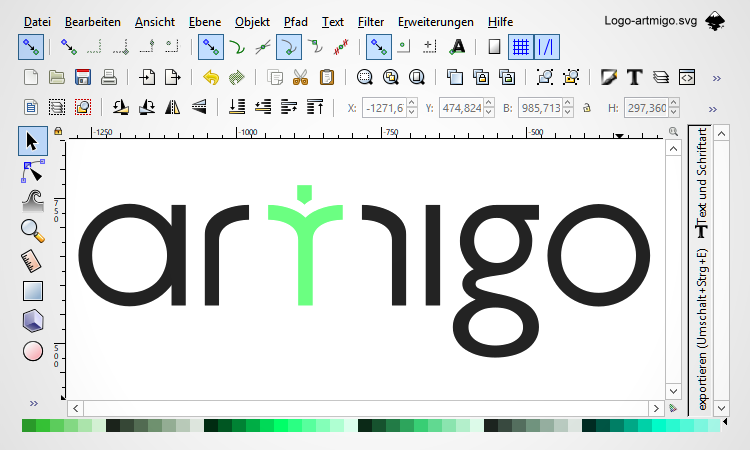The width and height of the screenshot is (750, 450).
Task: Cut selection with scissors icon
Action: (300, 77)
